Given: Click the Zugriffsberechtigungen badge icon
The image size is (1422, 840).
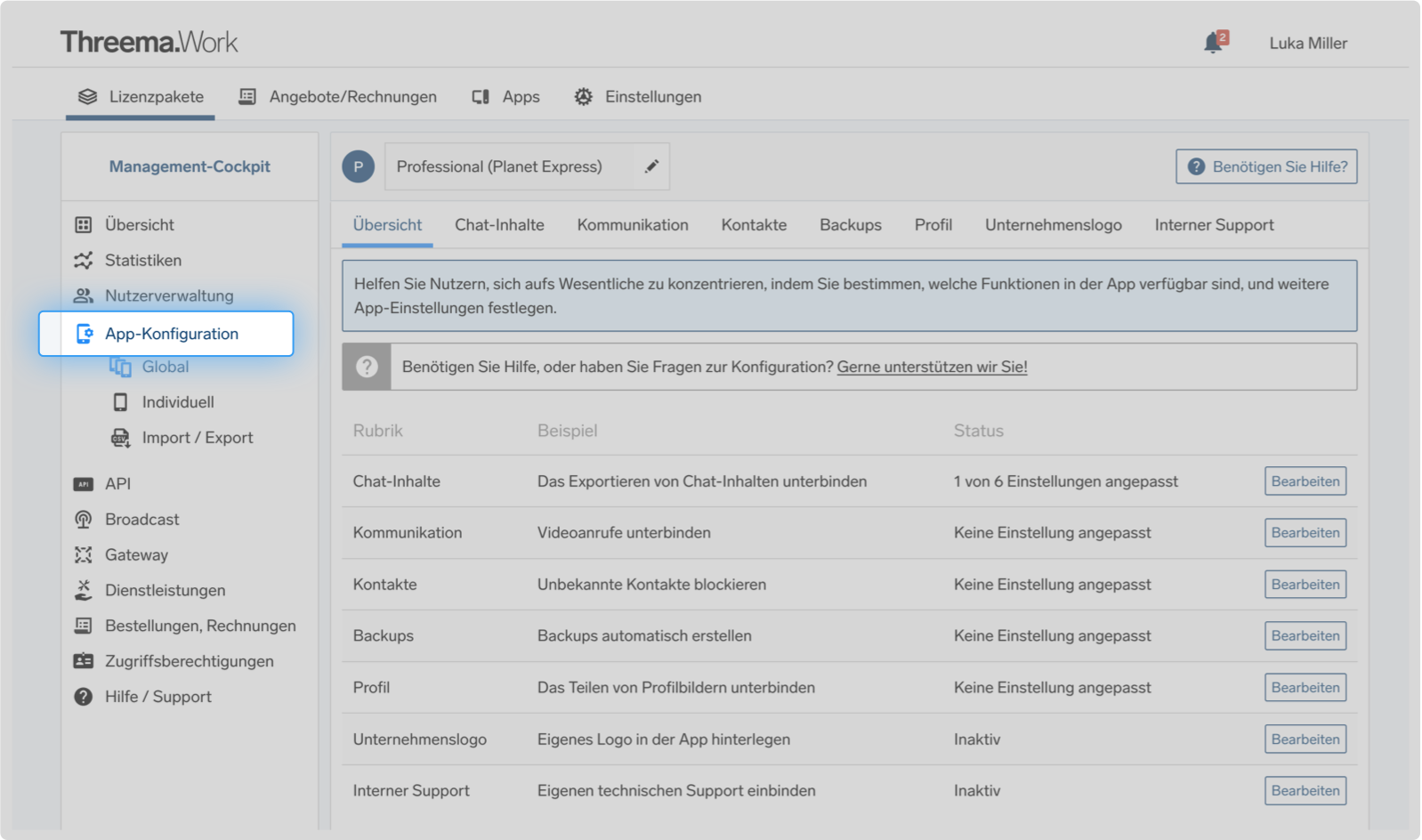Looking at the screenshot, I should click(84, 661).
